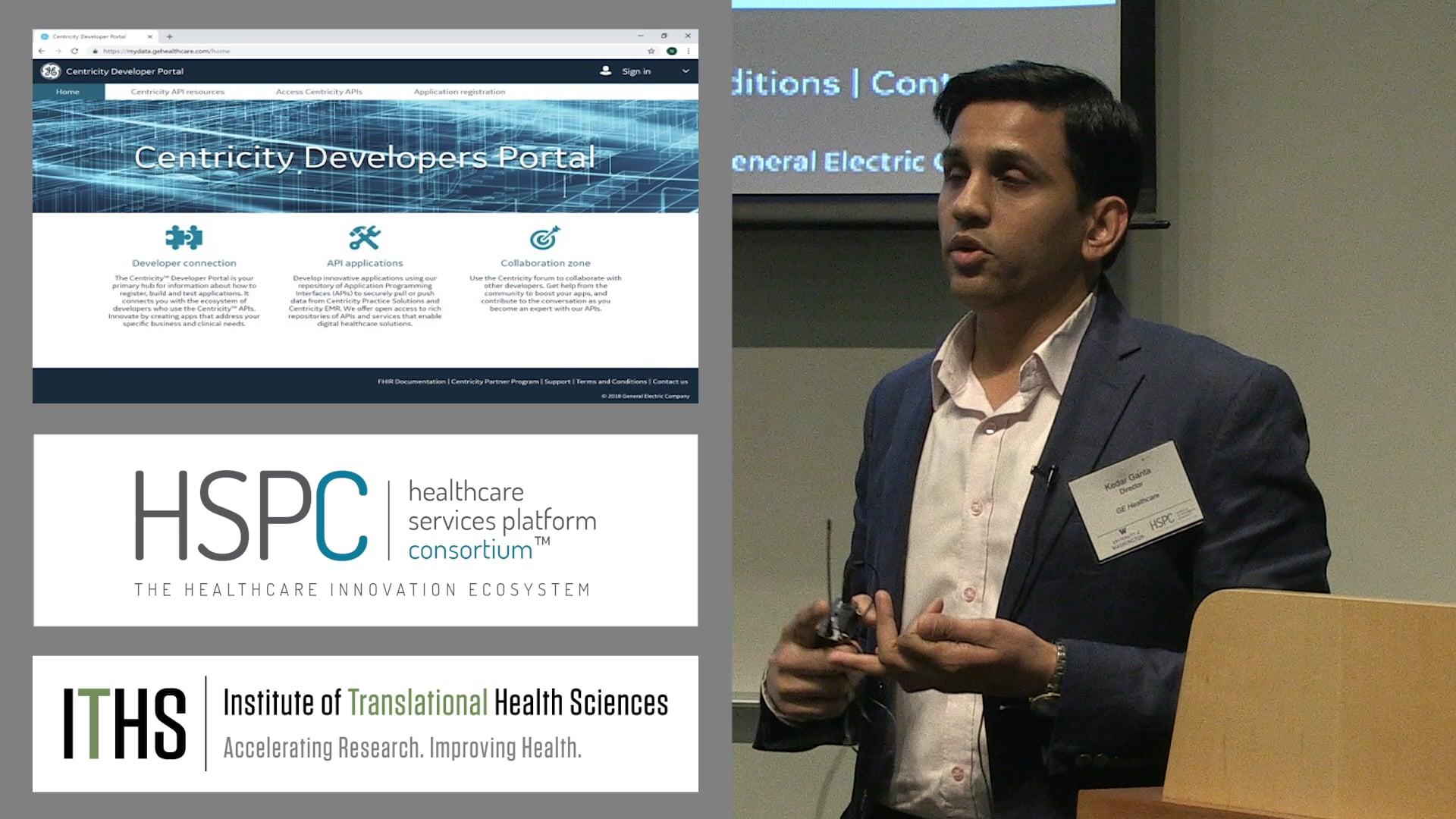Click the Chrome profile avatar icon
The width and height of the screenshot is (1456, 819).
pos(671,51)
